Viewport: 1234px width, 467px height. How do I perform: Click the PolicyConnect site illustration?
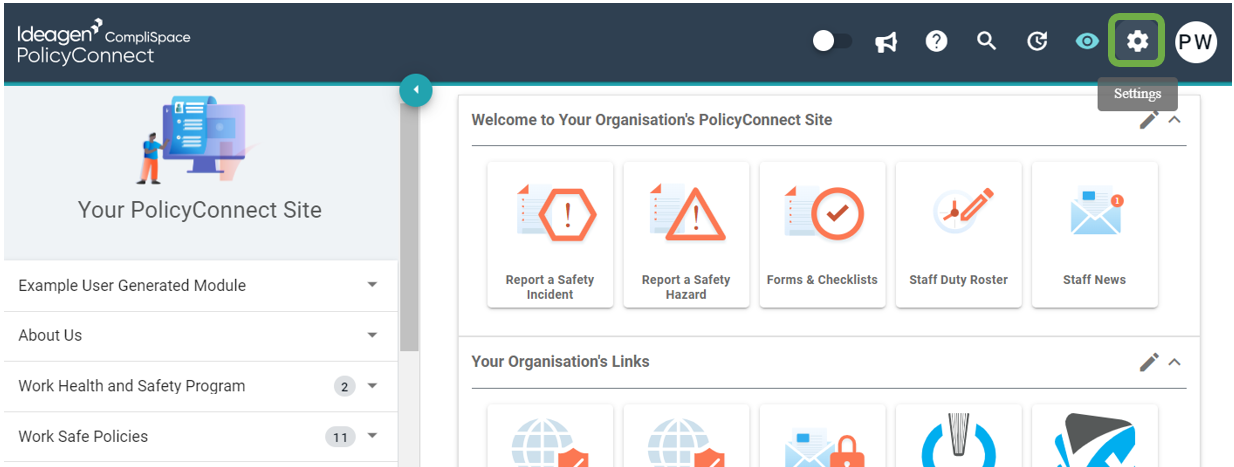pos(195,140)
